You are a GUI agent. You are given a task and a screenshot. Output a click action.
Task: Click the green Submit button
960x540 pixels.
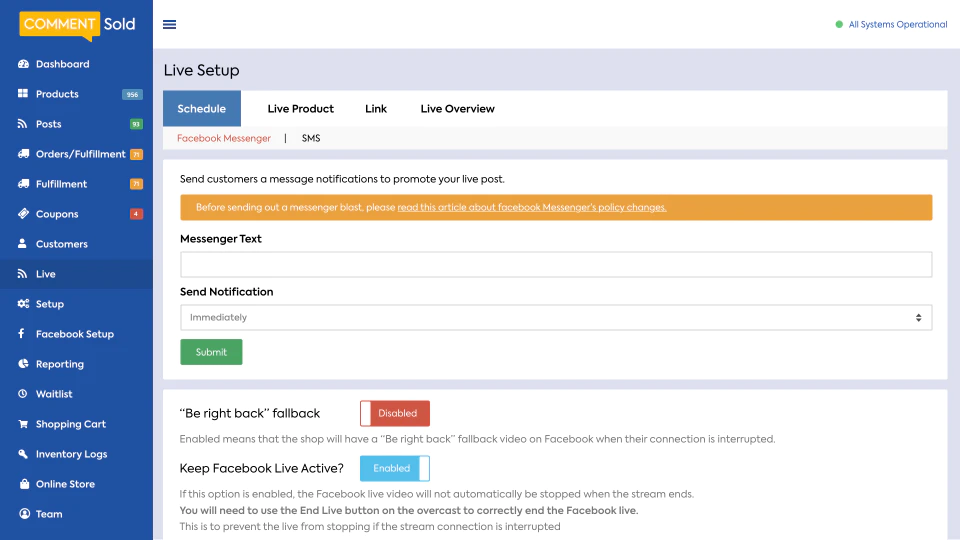[x=211, y=352]
